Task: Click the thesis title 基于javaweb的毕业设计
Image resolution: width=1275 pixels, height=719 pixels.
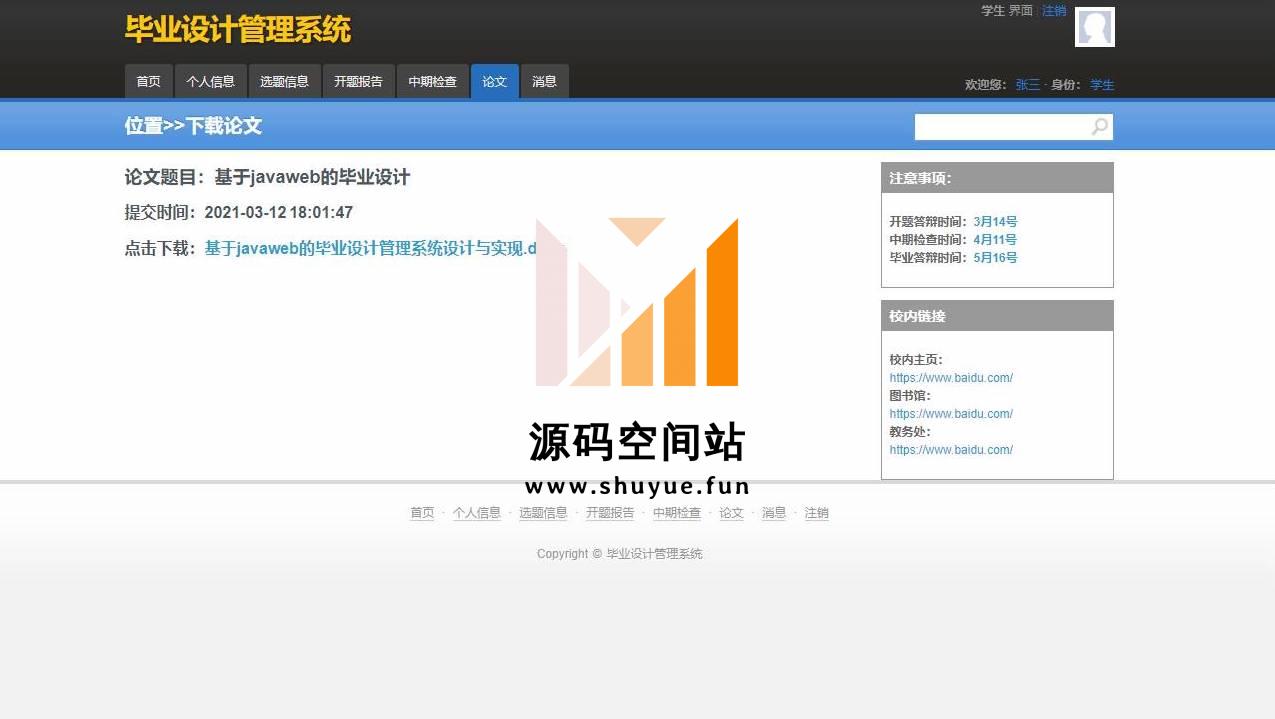Action: [x=312, y=178]
